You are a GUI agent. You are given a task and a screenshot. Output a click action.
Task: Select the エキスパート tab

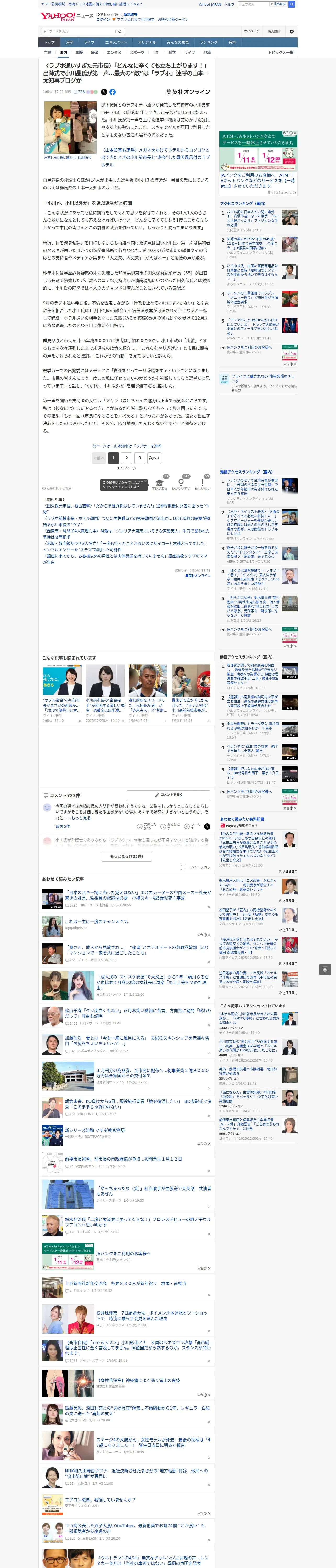click(116, 43)
